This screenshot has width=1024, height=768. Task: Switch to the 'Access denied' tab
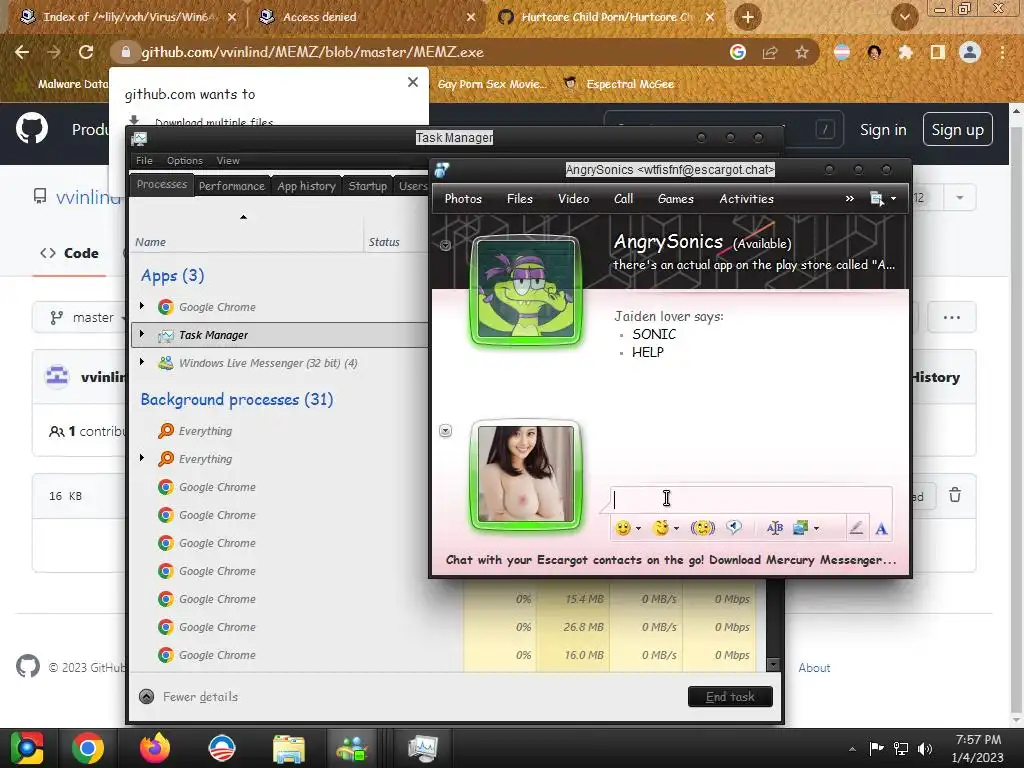click(x=368, y=17)
